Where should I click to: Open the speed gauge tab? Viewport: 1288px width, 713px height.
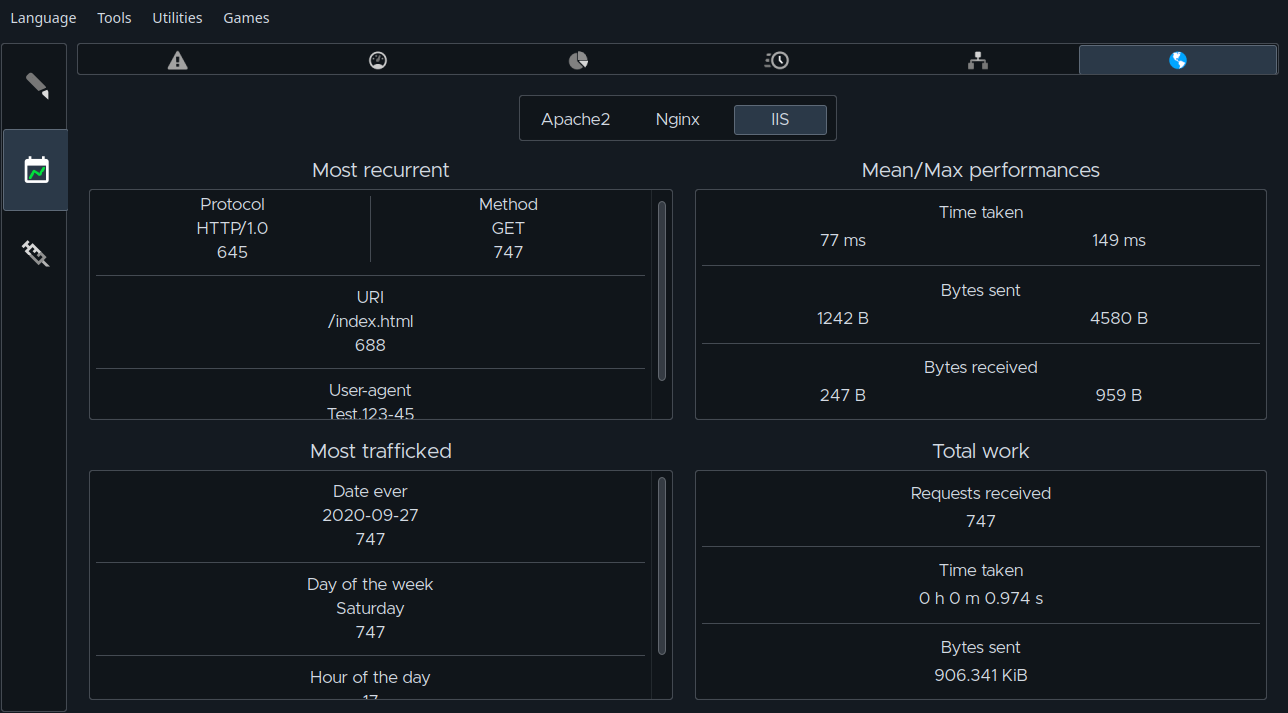coord(378,60)
